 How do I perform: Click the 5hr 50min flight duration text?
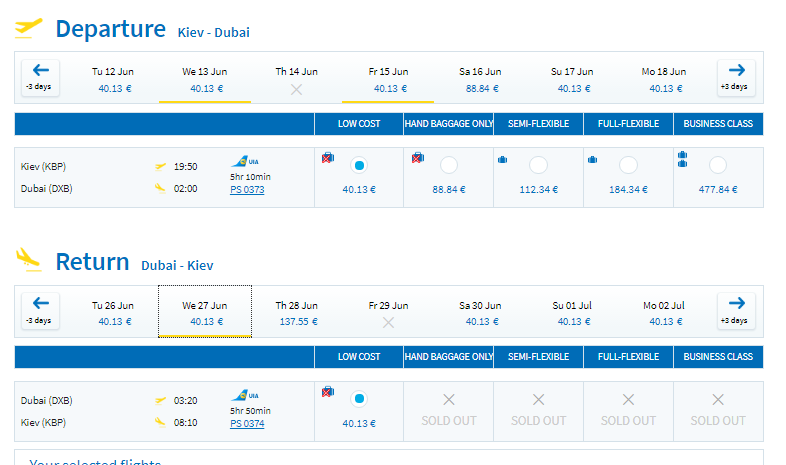pyautogui.click(x=250, y=411)
